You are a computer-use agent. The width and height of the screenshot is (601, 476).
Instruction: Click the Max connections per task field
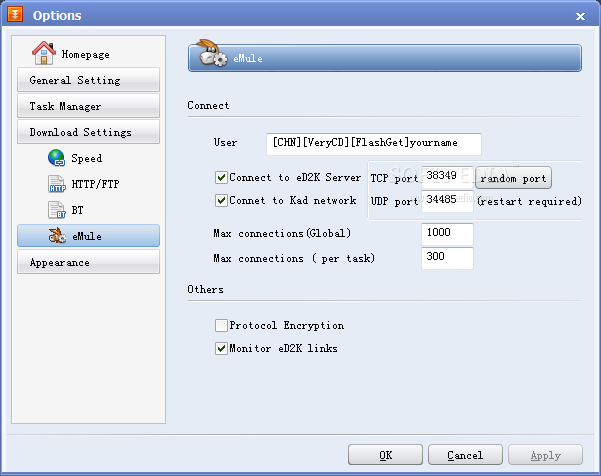point(447,258)
